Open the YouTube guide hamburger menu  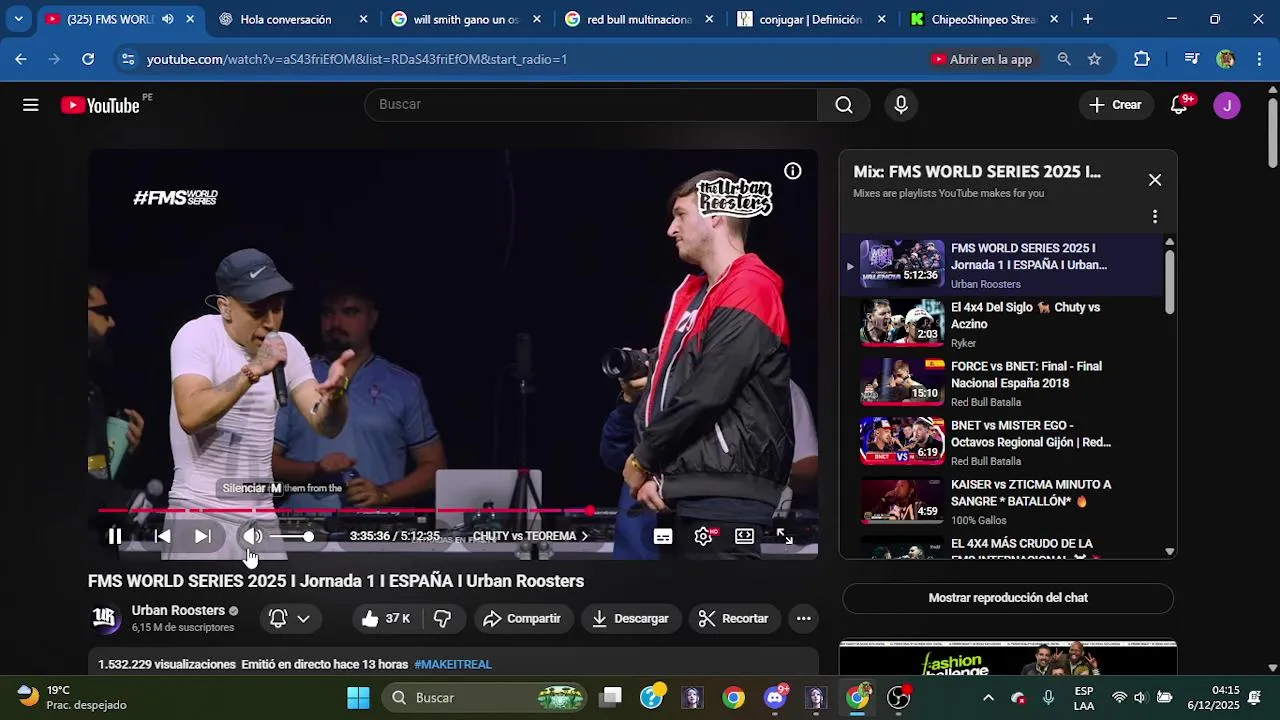click(31, 105)
